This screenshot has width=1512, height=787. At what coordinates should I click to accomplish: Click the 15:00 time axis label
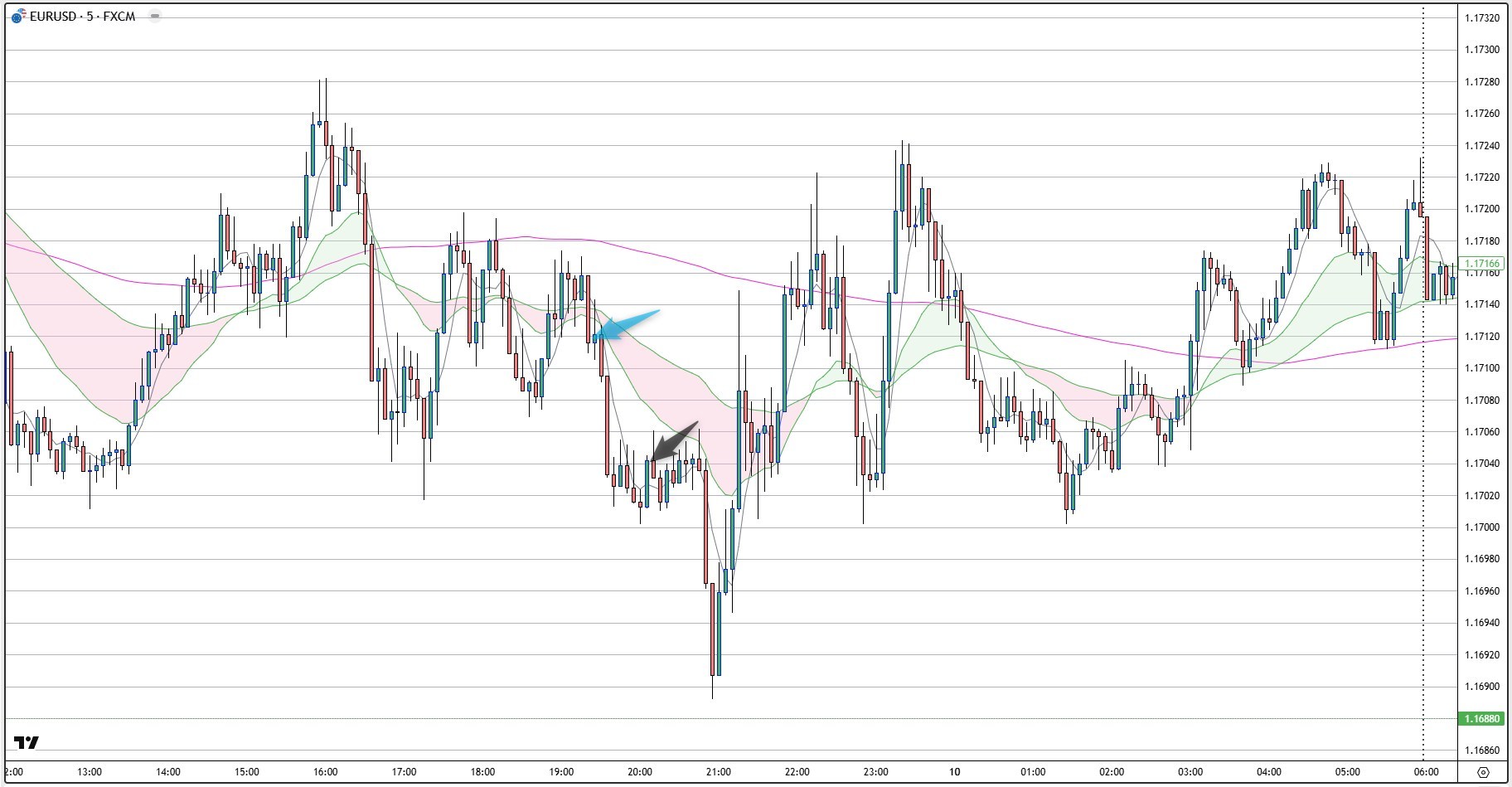pyautogui.click(x=246, y=772)
